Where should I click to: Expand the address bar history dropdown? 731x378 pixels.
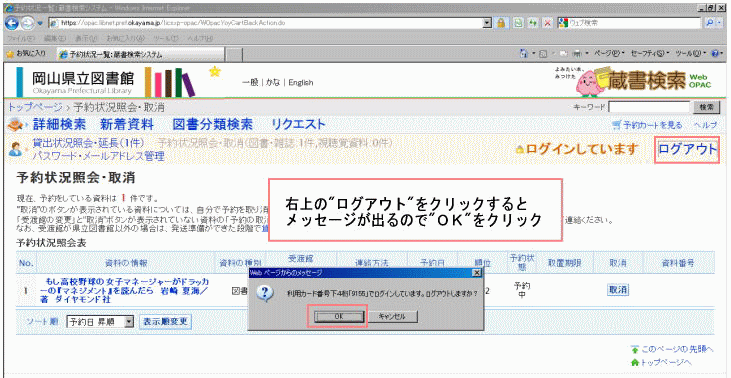488,22
